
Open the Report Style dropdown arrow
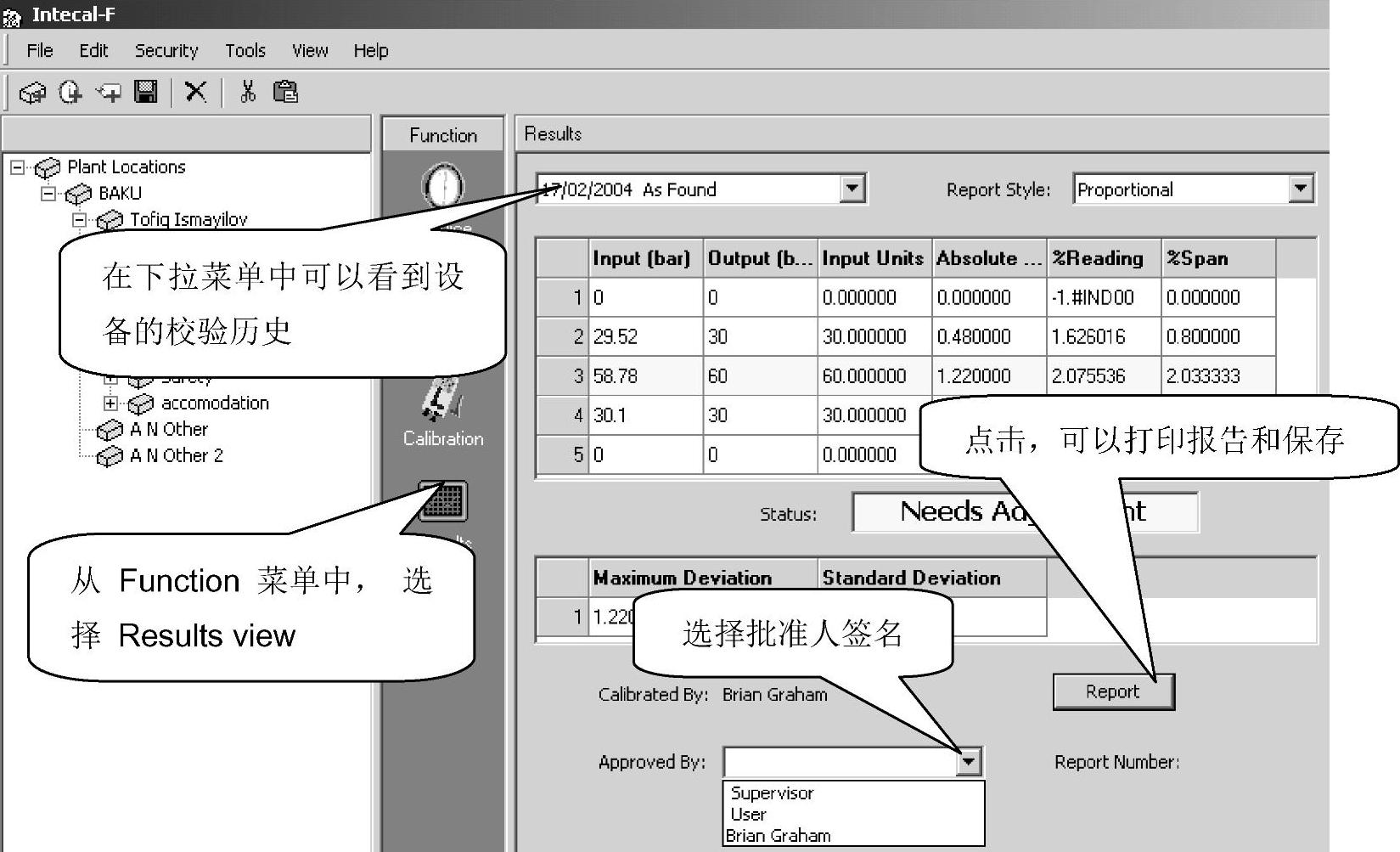point(1300,189)
